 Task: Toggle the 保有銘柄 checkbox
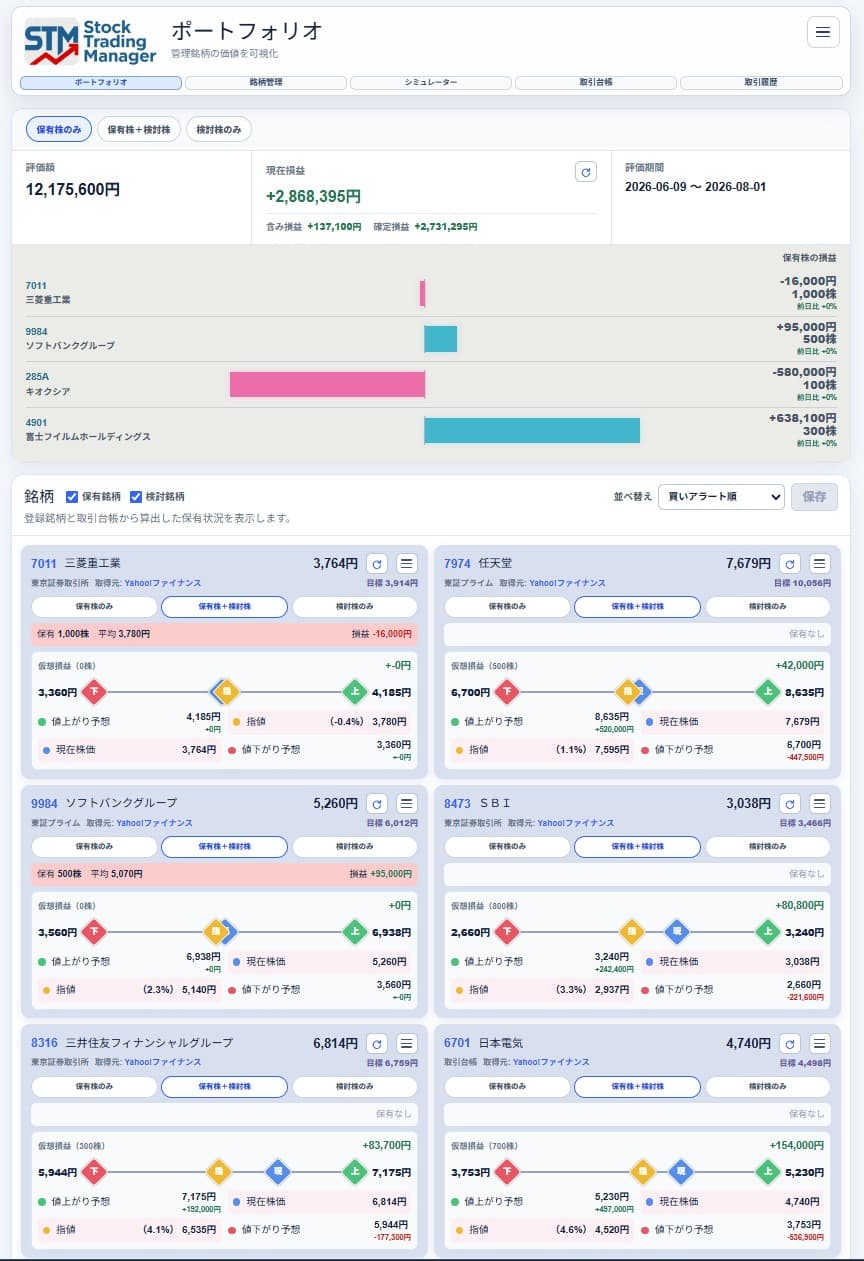point(72,497)
